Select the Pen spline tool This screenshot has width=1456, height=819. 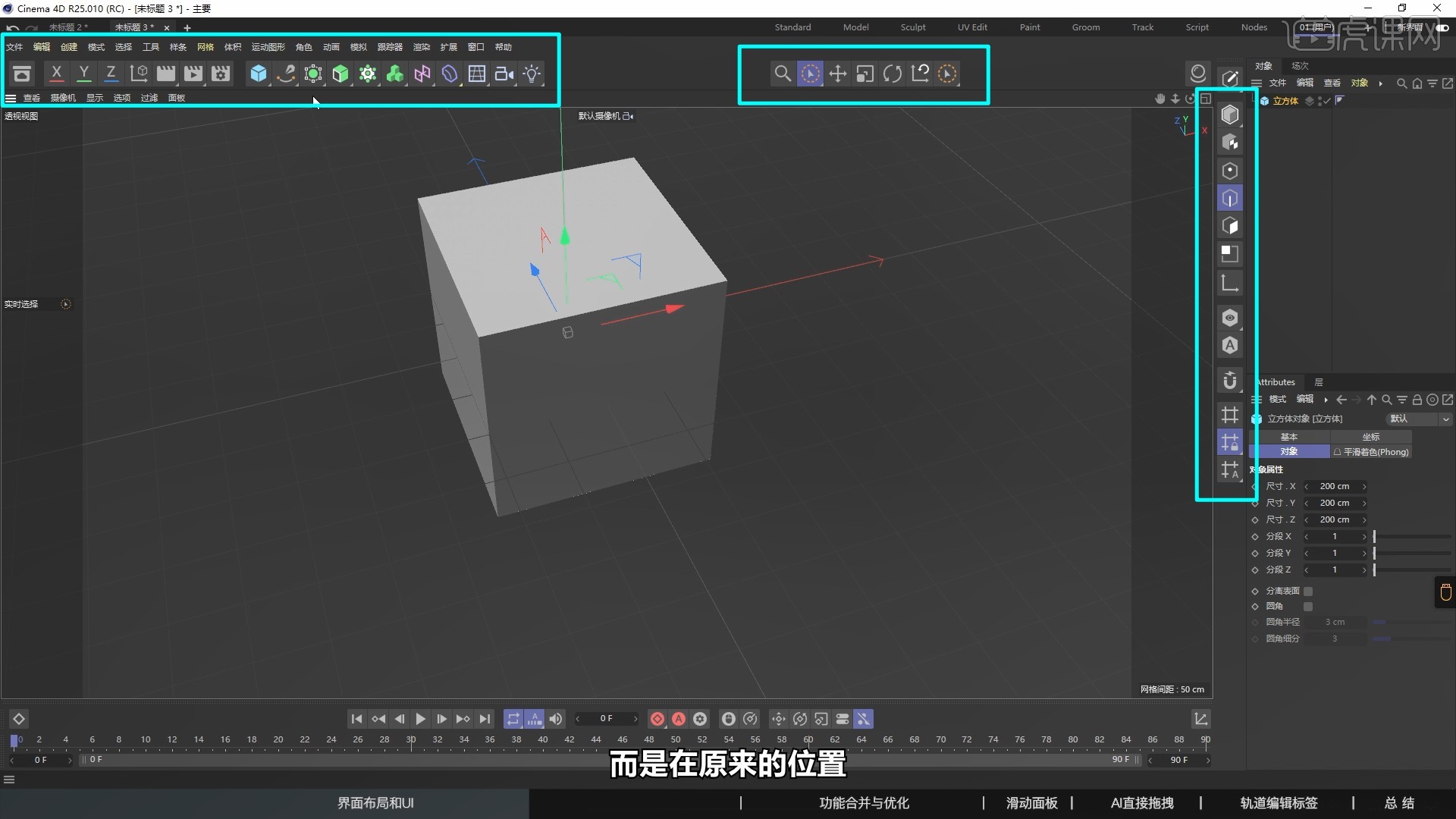(x=286, y=74)
